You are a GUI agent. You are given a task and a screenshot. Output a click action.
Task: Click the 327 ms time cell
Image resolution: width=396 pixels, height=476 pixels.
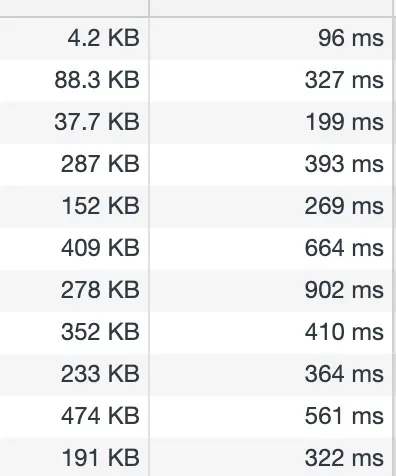[271, 81]
